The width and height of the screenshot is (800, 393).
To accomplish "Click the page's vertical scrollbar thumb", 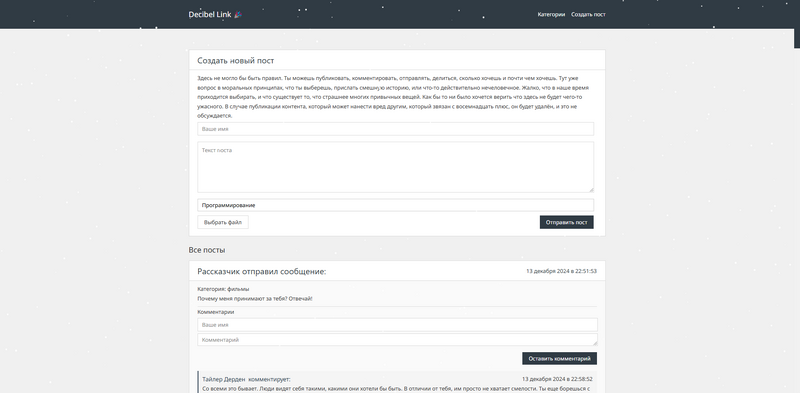I will point(797,24).
